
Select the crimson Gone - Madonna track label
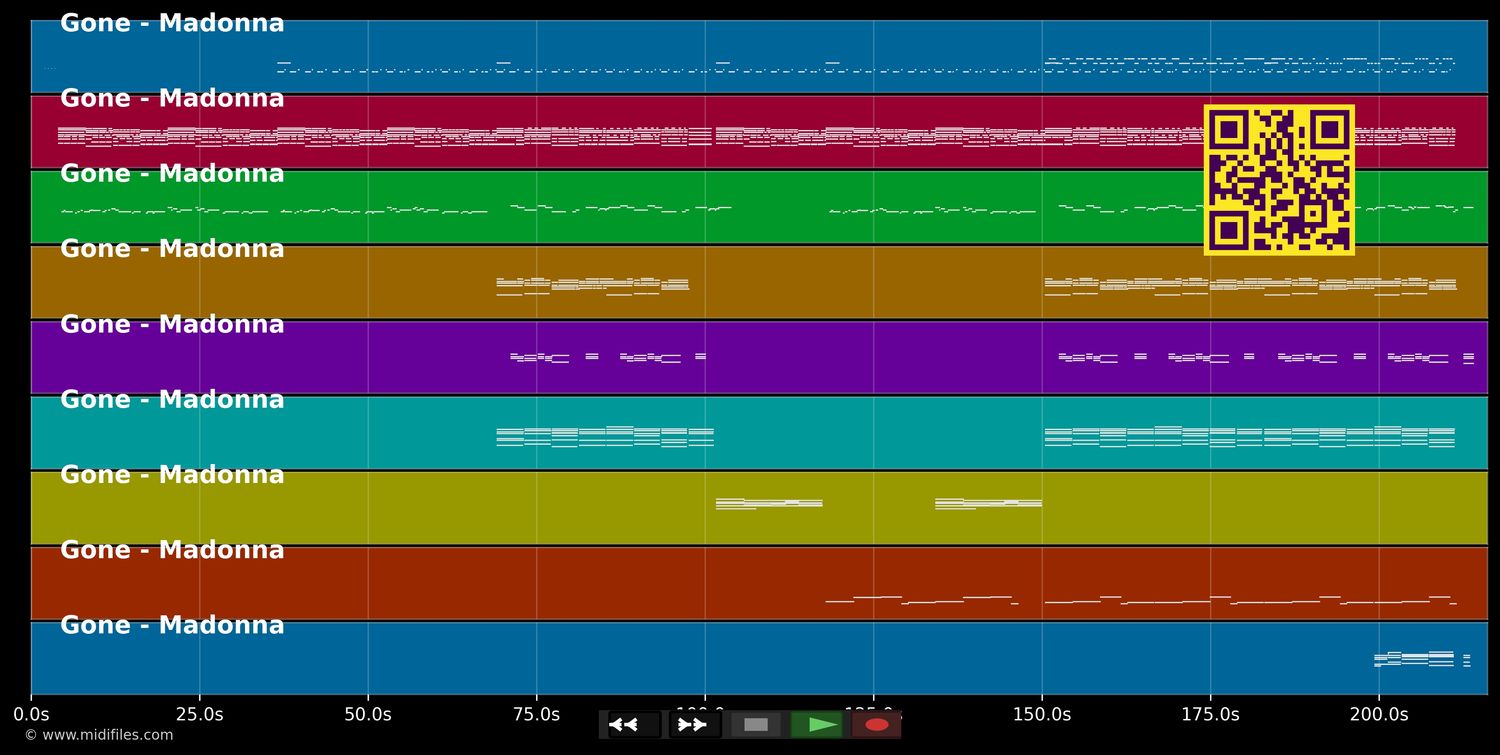pos(172,99)
